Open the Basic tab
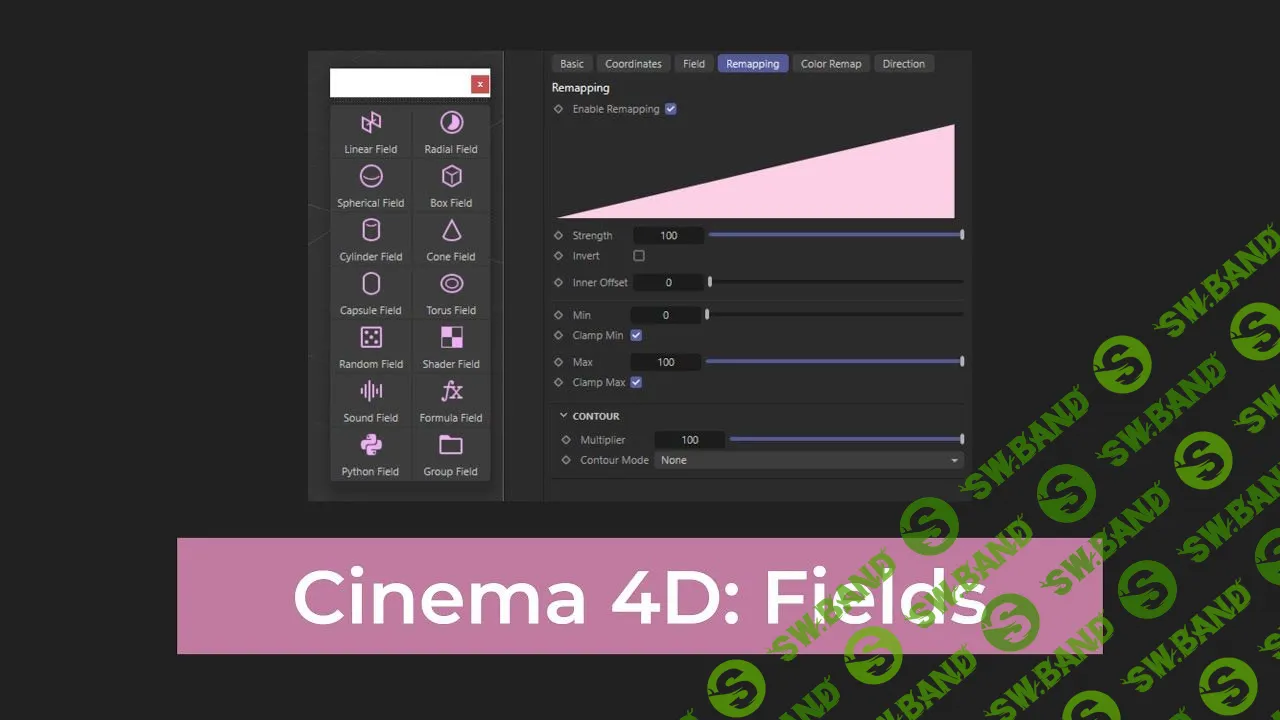This screenshot has width=1280, height=720. (x=572, y=64)
